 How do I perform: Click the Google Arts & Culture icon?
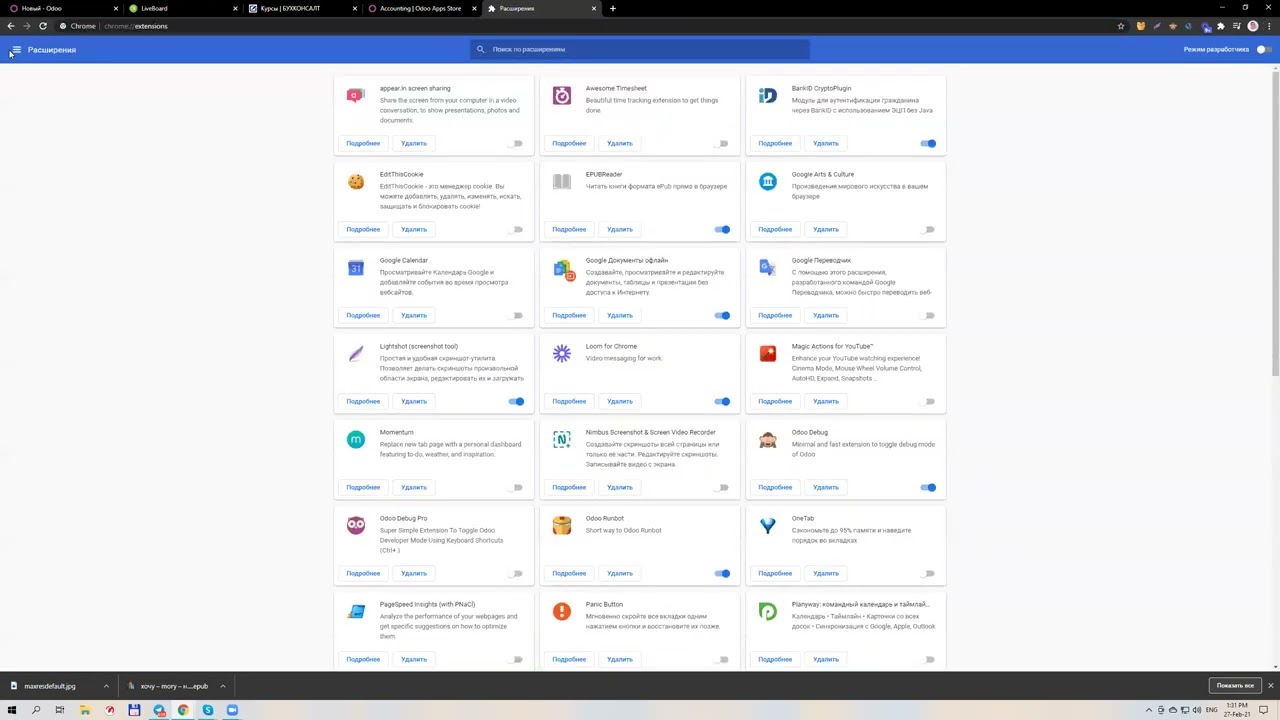click(767, 181)
